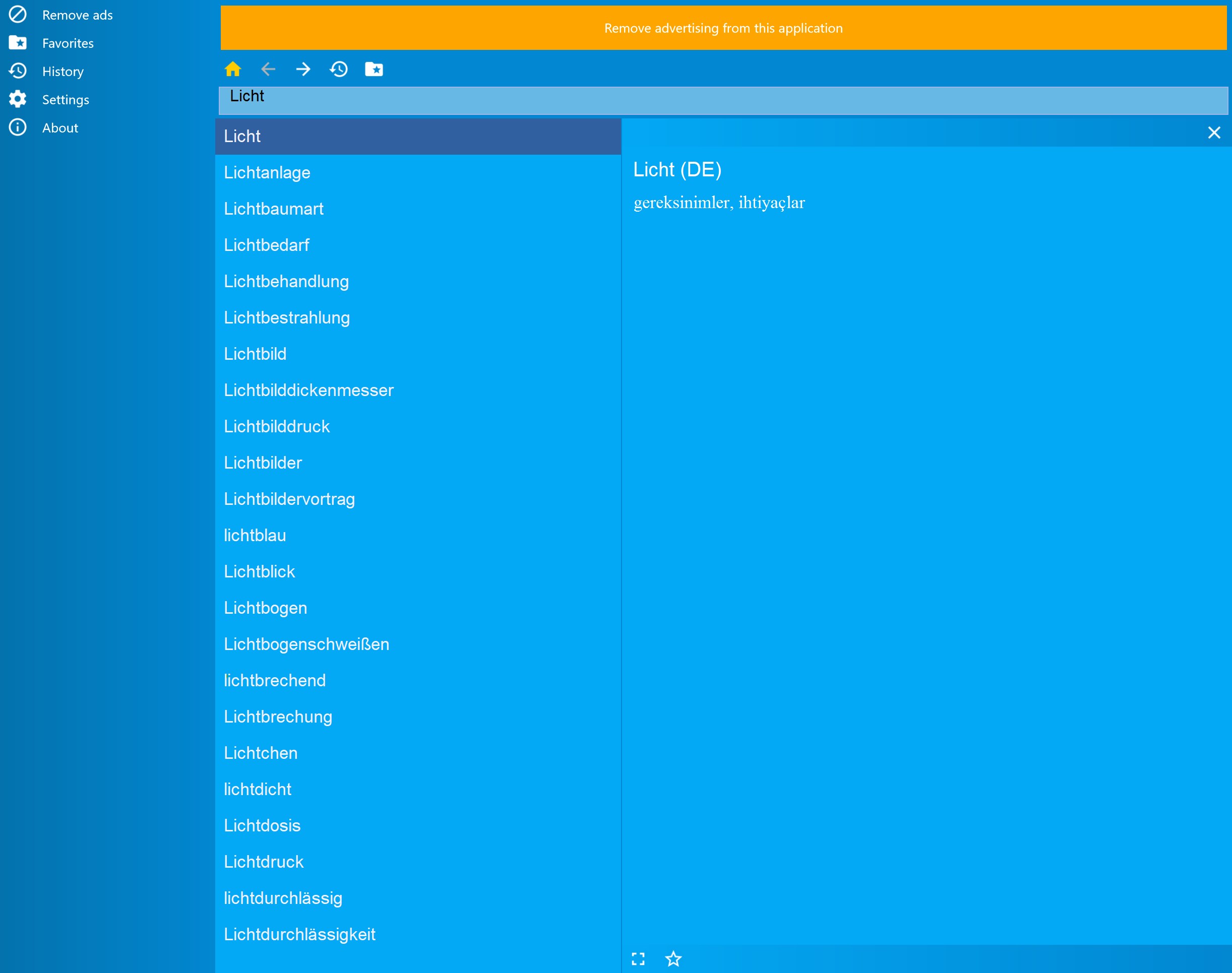Open history from the toolbar clock icon
The height and width of the screenshot is (973, 1232).
click(338, 70)
